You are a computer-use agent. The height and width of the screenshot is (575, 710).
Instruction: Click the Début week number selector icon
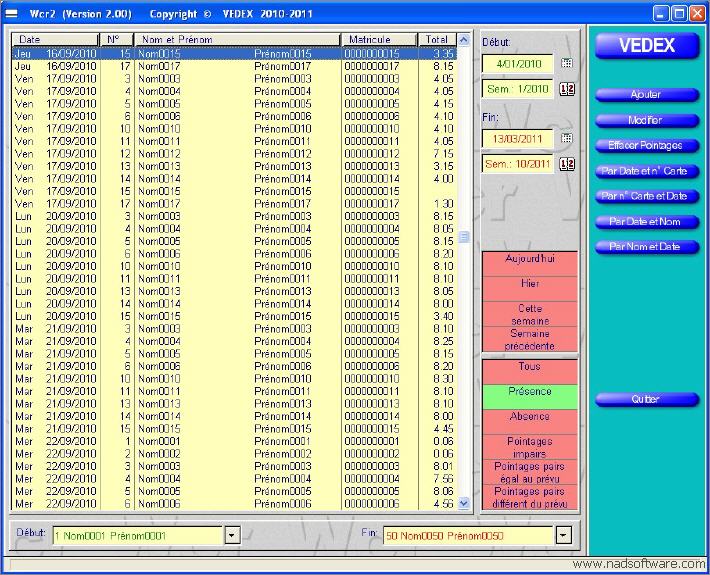pyautogui.click(x=567, y=89)
